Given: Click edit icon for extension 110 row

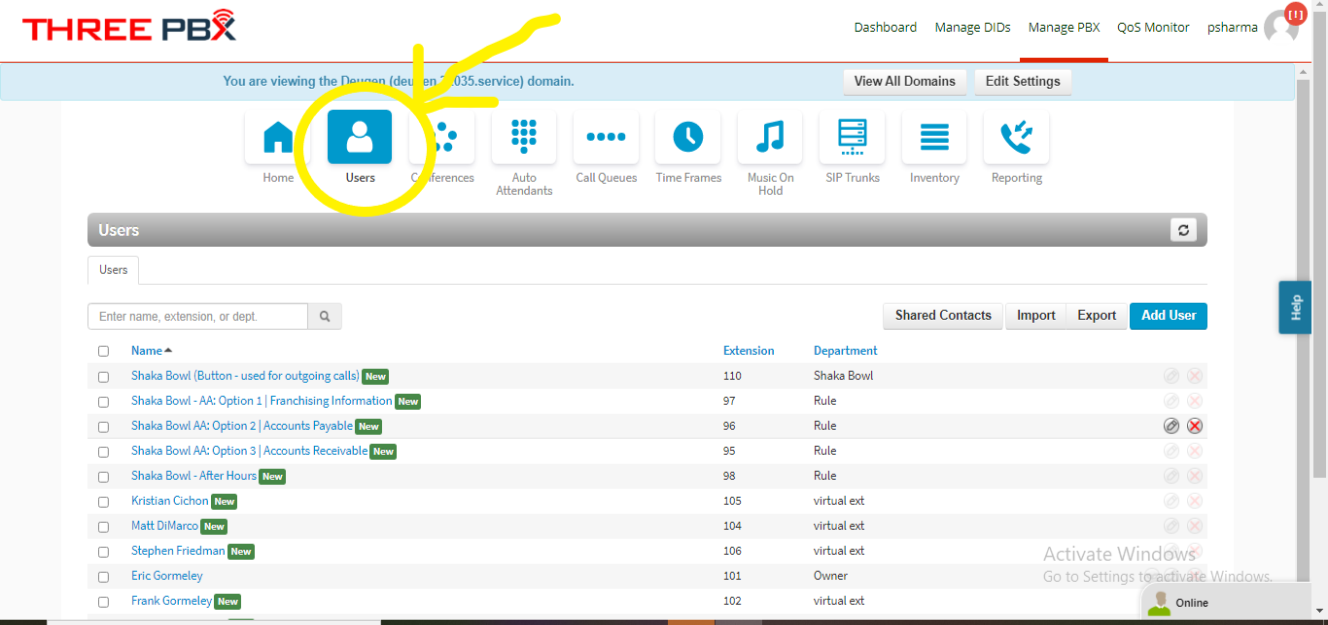Looking at the screenshot, I should (x=1172, y=376).
